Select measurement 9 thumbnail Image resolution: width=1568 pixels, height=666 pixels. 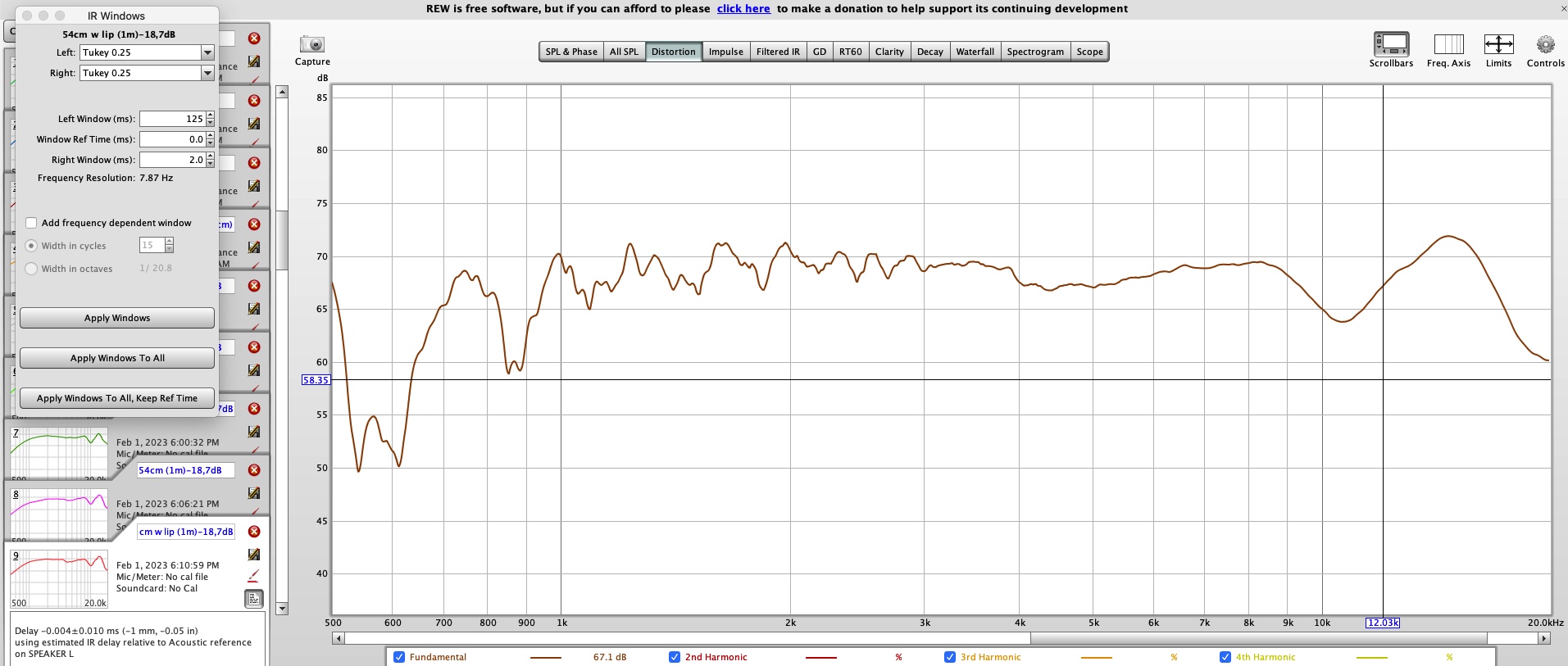click(59, 578)
